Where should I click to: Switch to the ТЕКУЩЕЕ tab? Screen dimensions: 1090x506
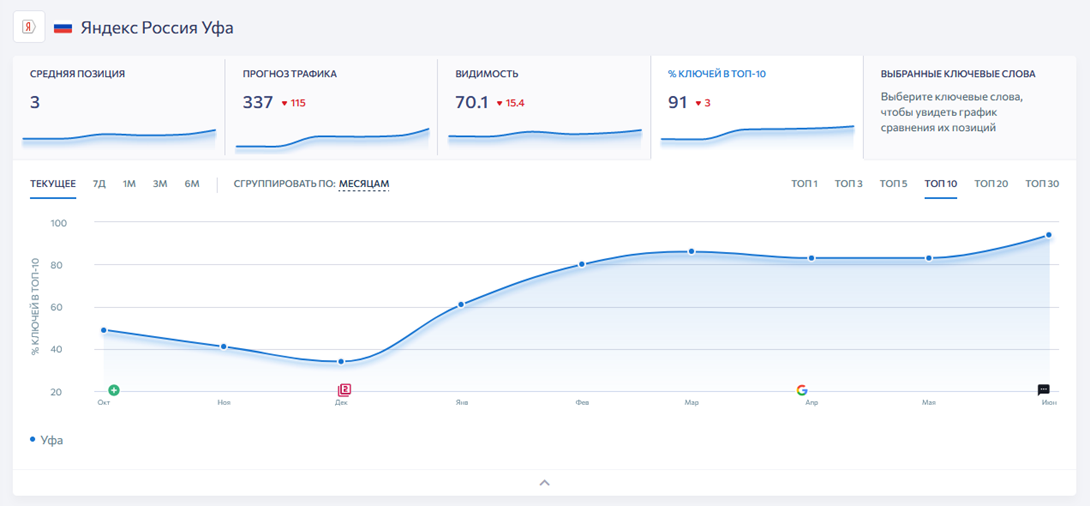click(x=53, y=184)
